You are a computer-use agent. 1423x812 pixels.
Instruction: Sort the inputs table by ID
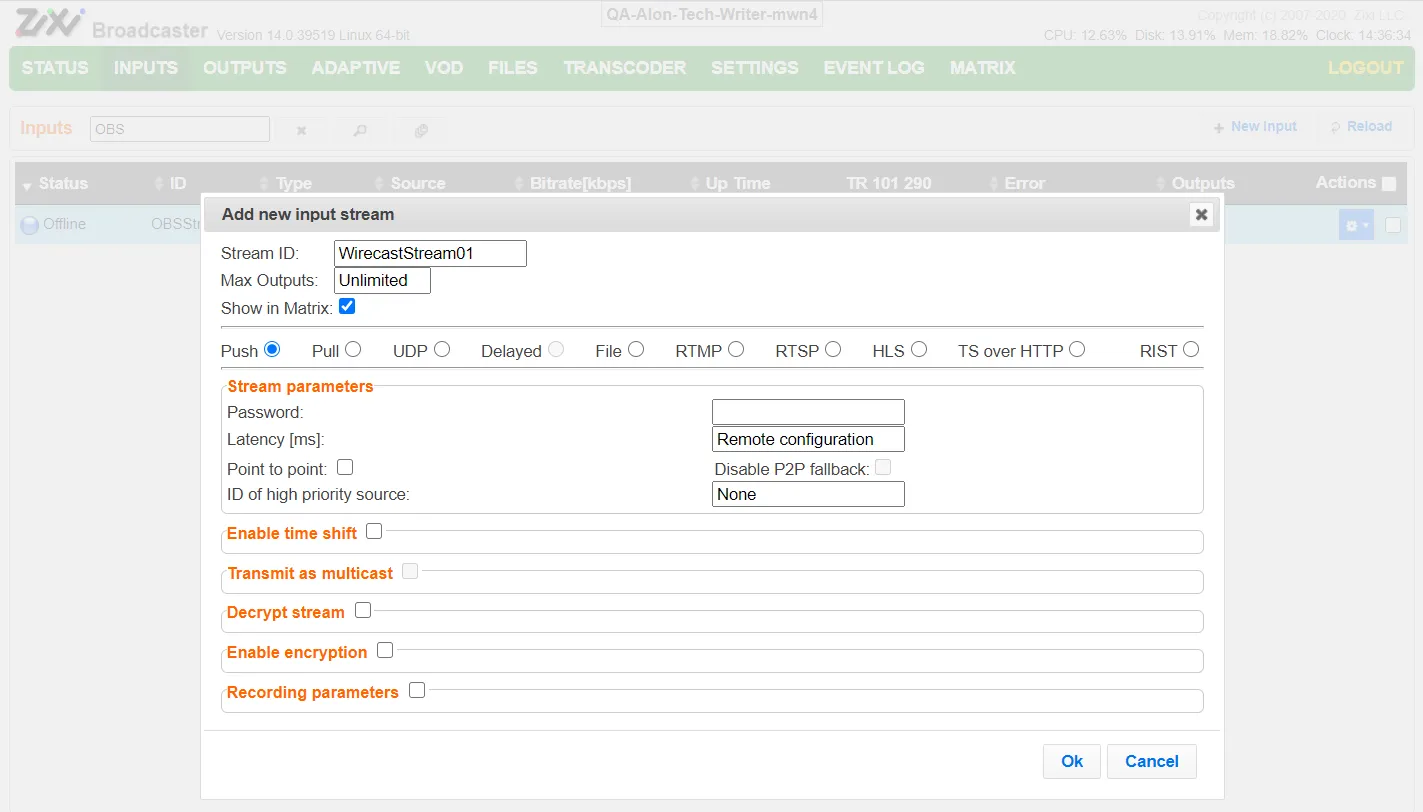[171, 184]
